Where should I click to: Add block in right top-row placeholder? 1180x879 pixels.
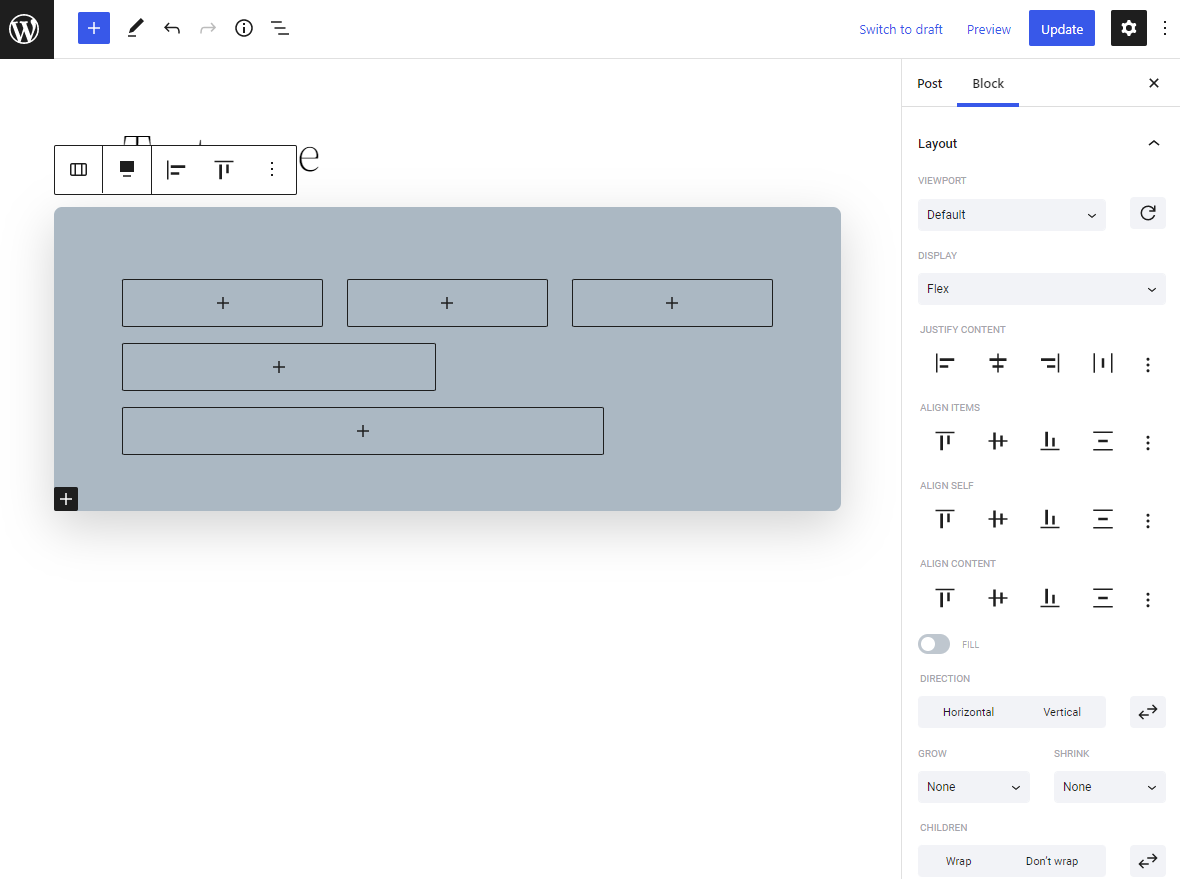[x=672, y=303]
